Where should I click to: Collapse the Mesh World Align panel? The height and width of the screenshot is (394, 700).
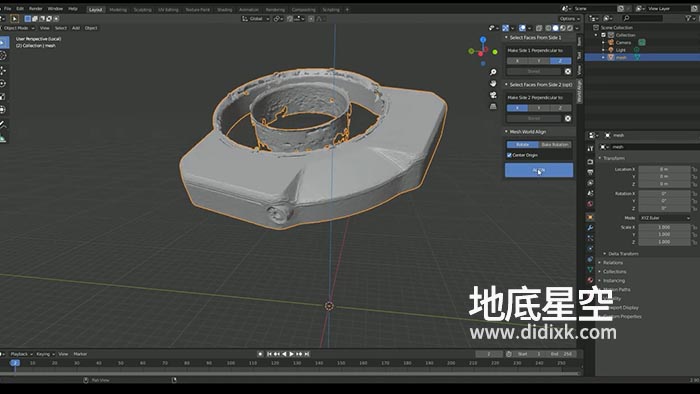(506, 132)
